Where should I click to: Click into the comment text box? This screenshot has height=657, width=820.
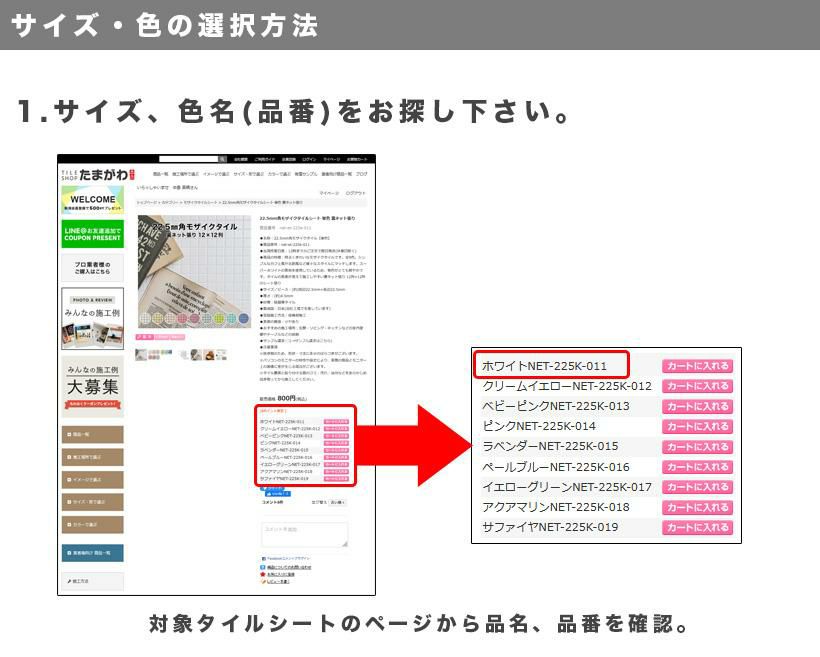point(304,534)
